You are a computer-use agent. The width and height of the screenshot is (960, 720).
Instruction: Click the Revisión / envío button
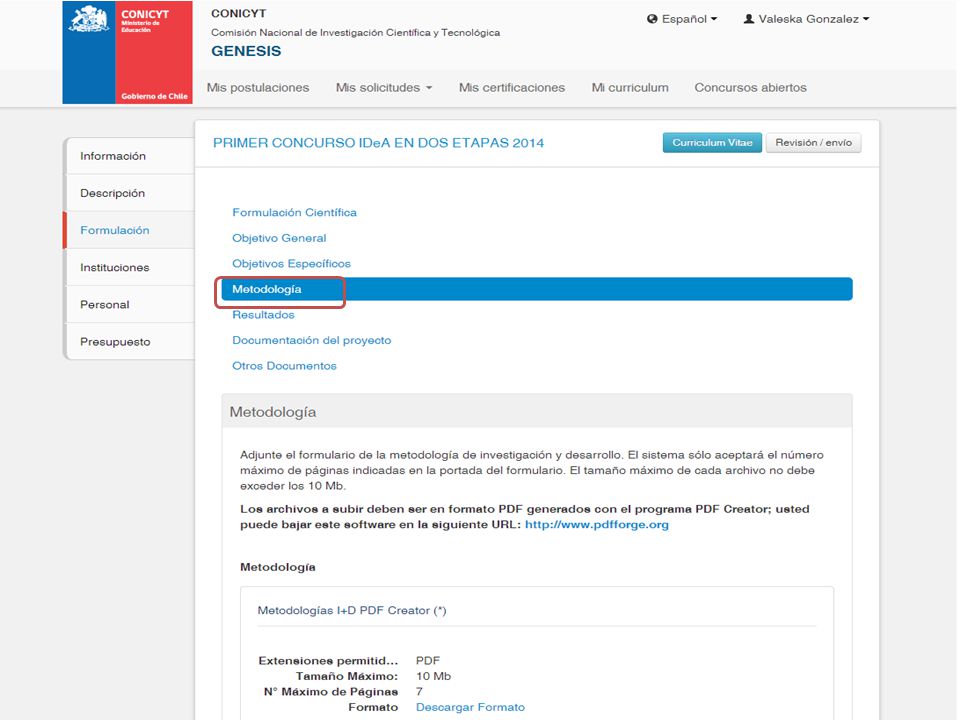pyautogui.click(x=813, y=143)
